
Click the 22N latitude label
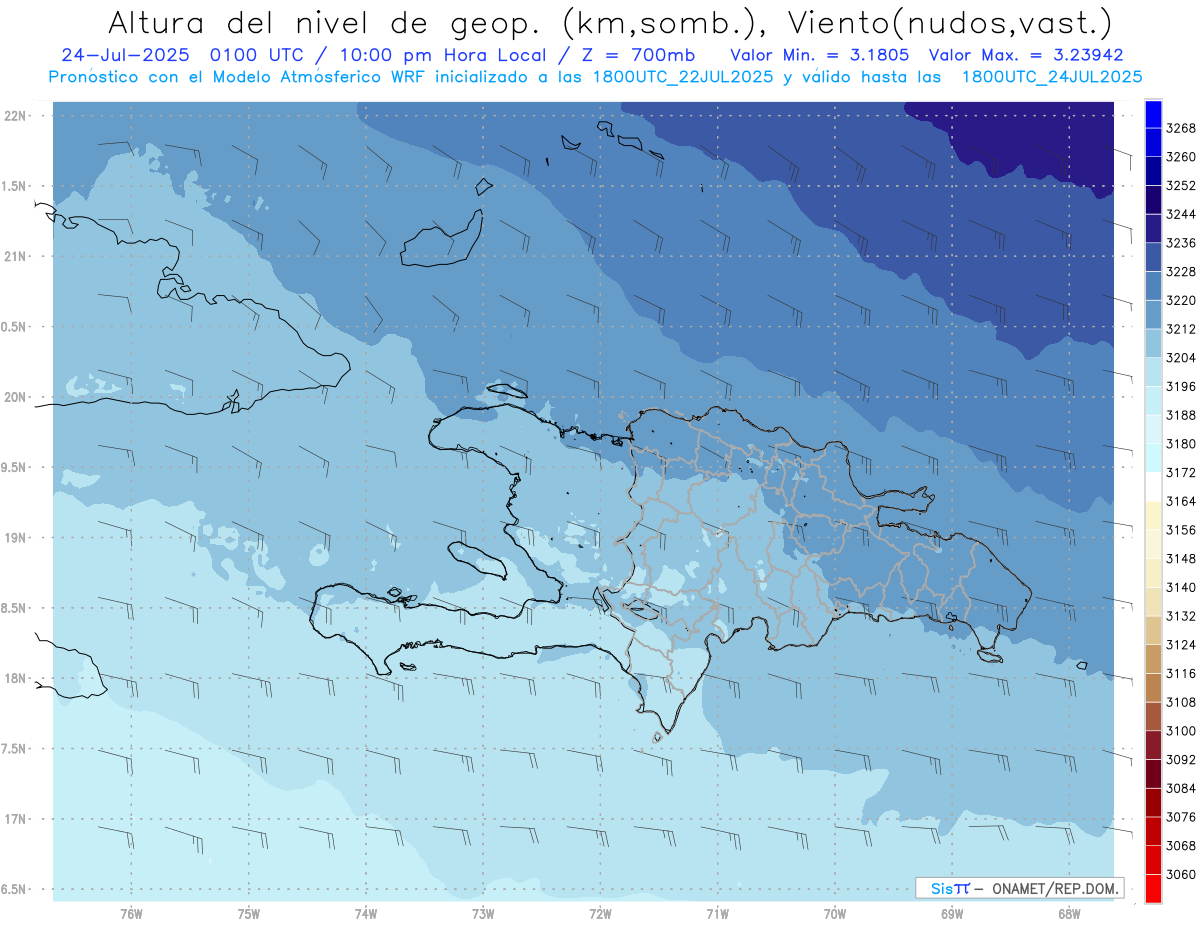15,116
